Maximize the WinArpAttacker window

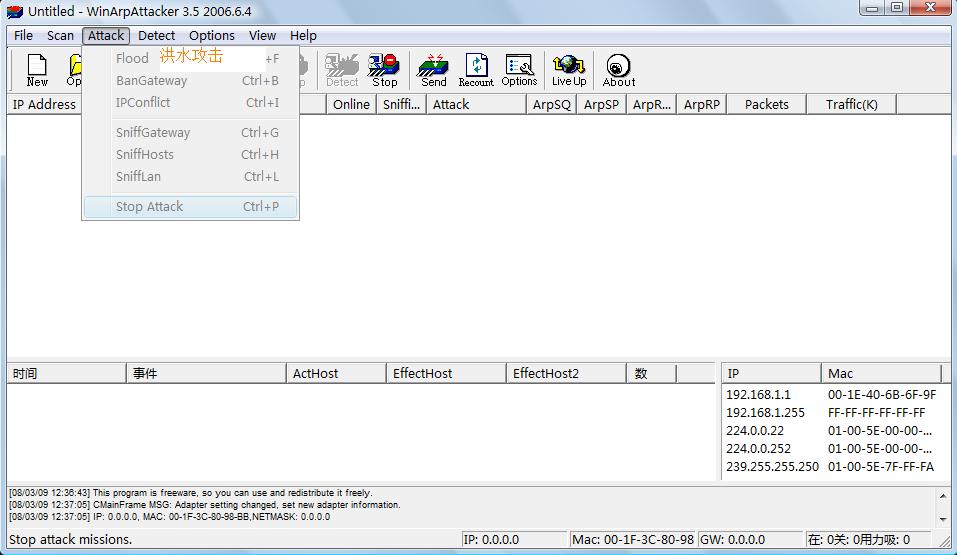pyautogui.click(x=897, y=8)
